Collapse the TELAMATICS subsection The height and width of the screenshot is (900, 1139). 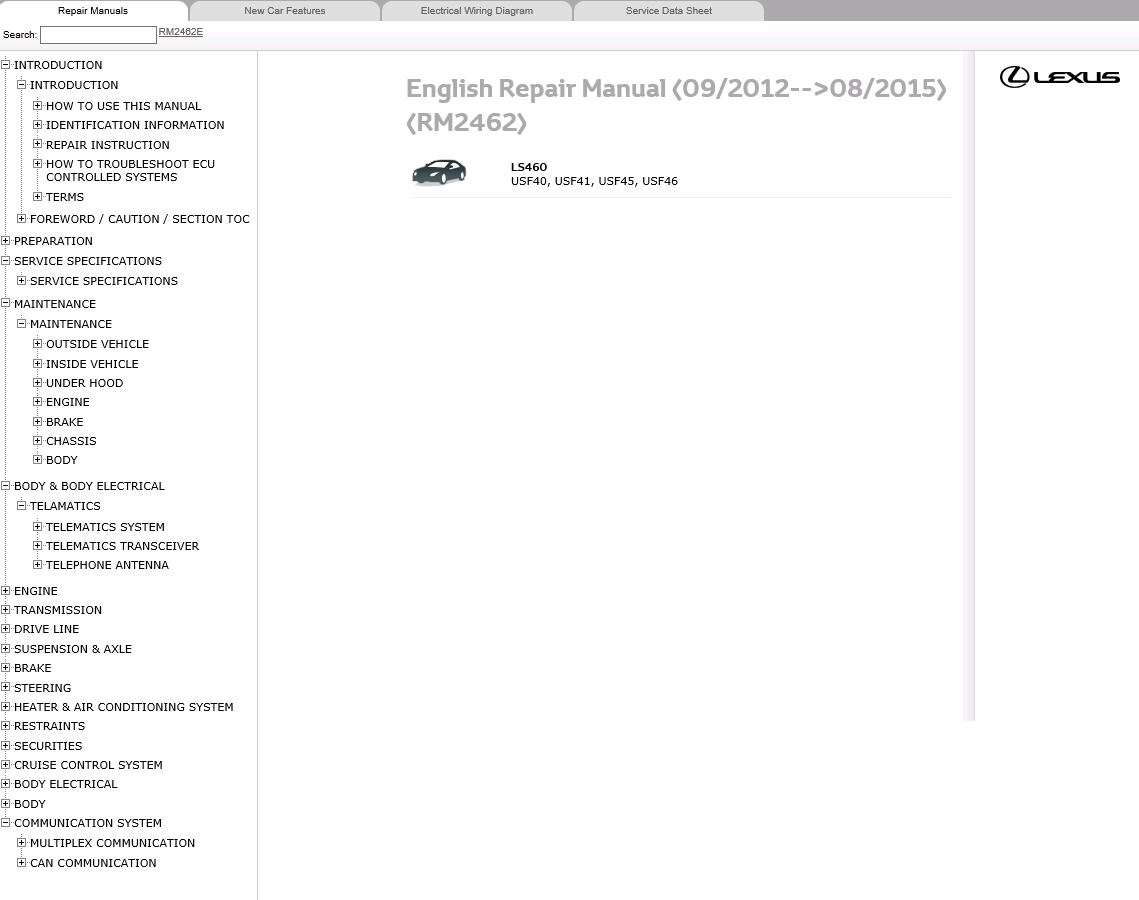coord(22,506)
